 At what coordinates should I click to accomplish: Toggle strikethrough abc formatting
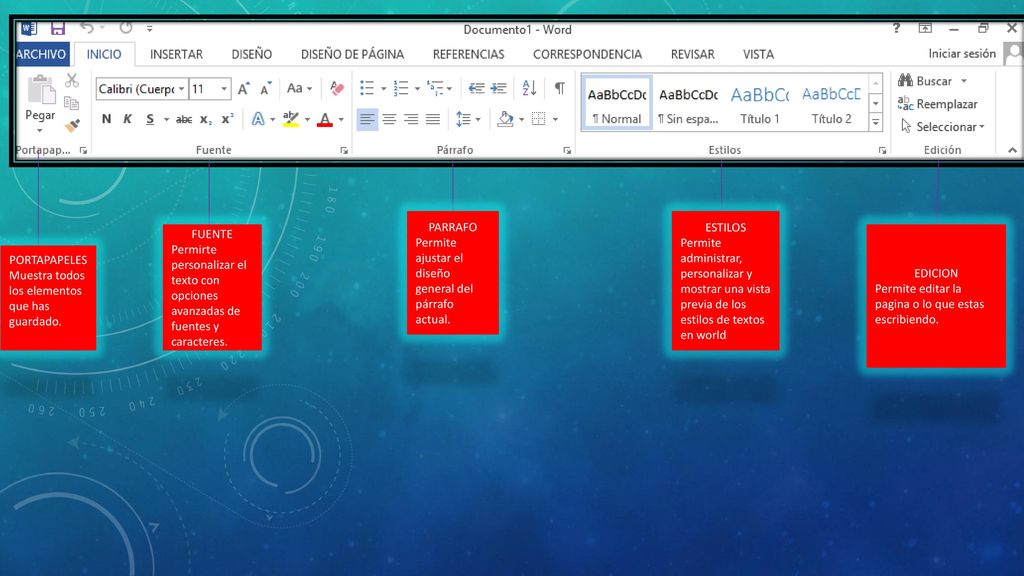[184, 119]
